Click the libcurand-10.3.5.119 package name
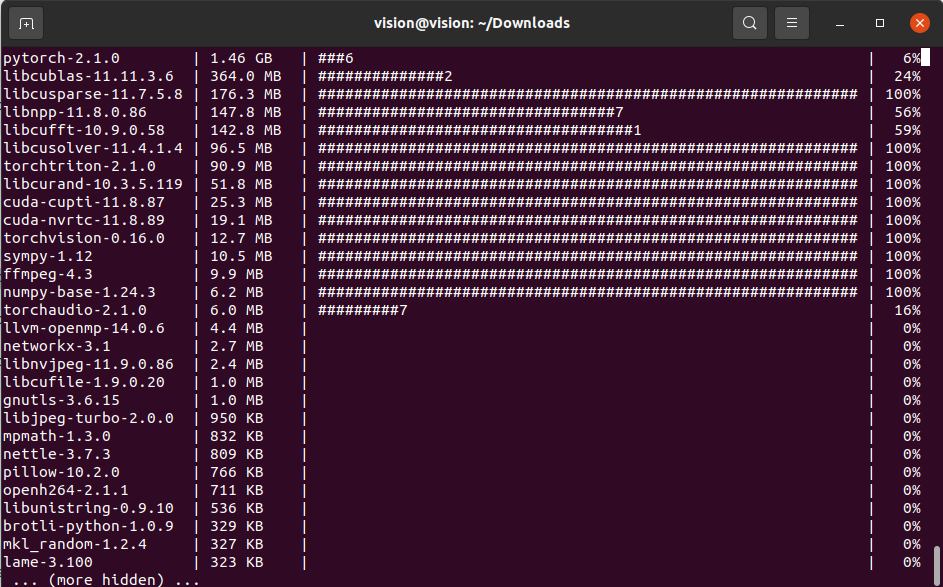This screenshot has height=587, width=943. (x=93, y=185)
